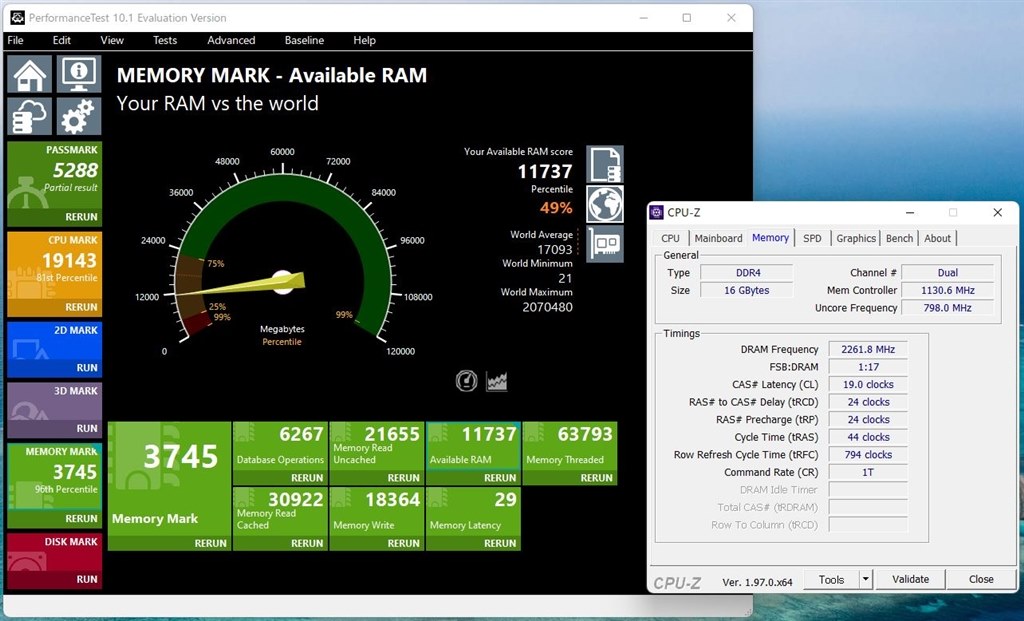Click the Size 16 GBytes field

tap(747, 291)
